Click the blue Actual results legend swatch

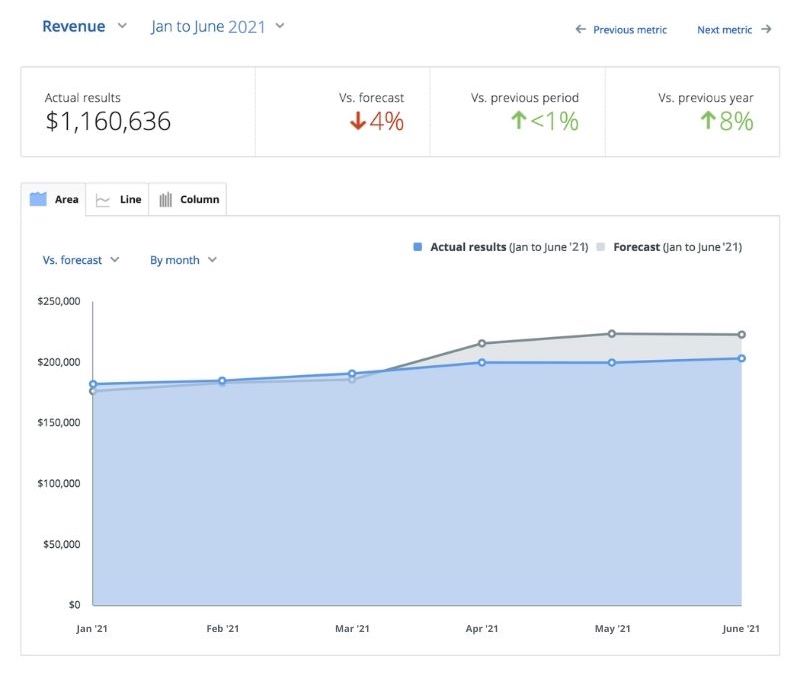click(x=418, y=247)
